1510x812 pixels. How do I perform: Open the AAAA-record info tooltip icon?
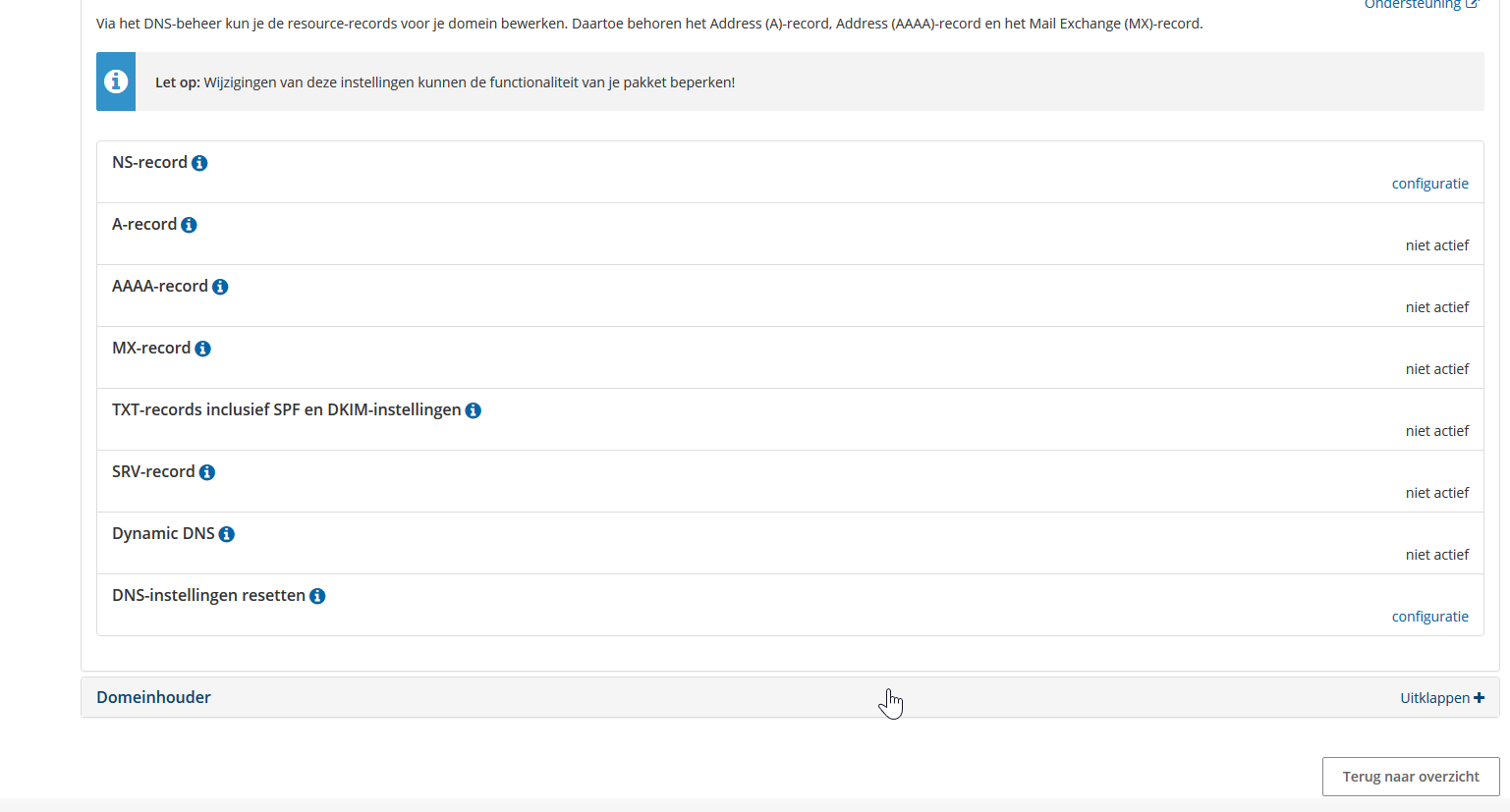220,287
